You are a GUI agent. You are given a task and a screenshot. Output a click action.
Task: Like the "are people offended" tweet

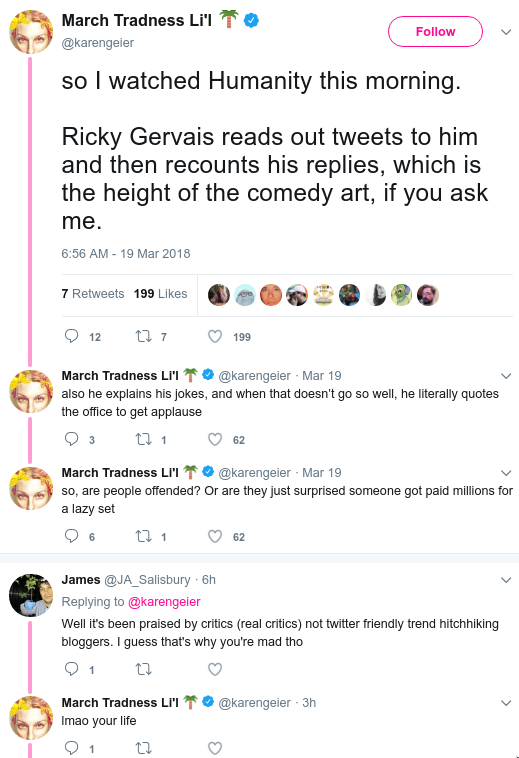tap(215, 536)
